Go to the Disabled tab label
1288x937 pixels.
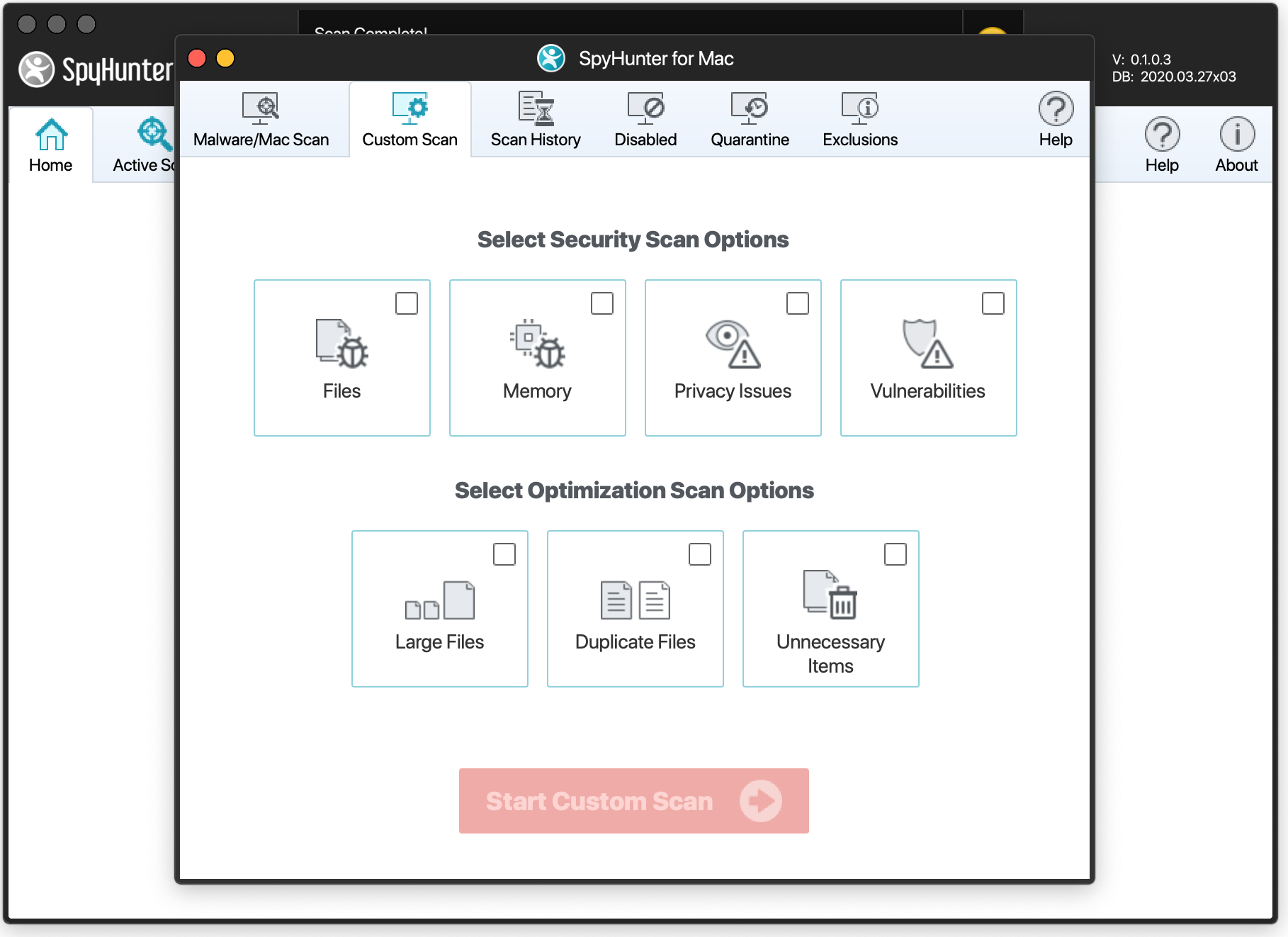click(x=645, y=140)
